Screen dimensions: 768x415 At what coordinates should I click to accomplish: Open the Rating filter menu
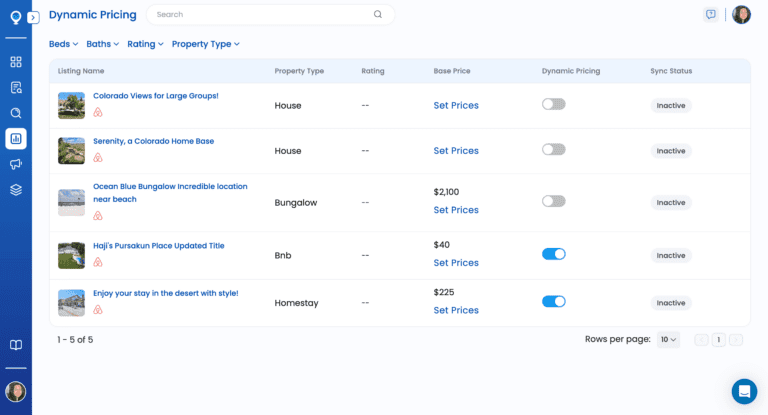[x=145, y=44]
